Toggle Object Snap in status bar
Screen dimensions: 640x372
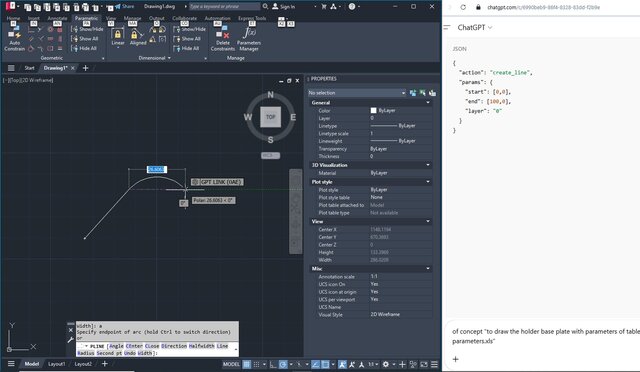tap(325, 364)
